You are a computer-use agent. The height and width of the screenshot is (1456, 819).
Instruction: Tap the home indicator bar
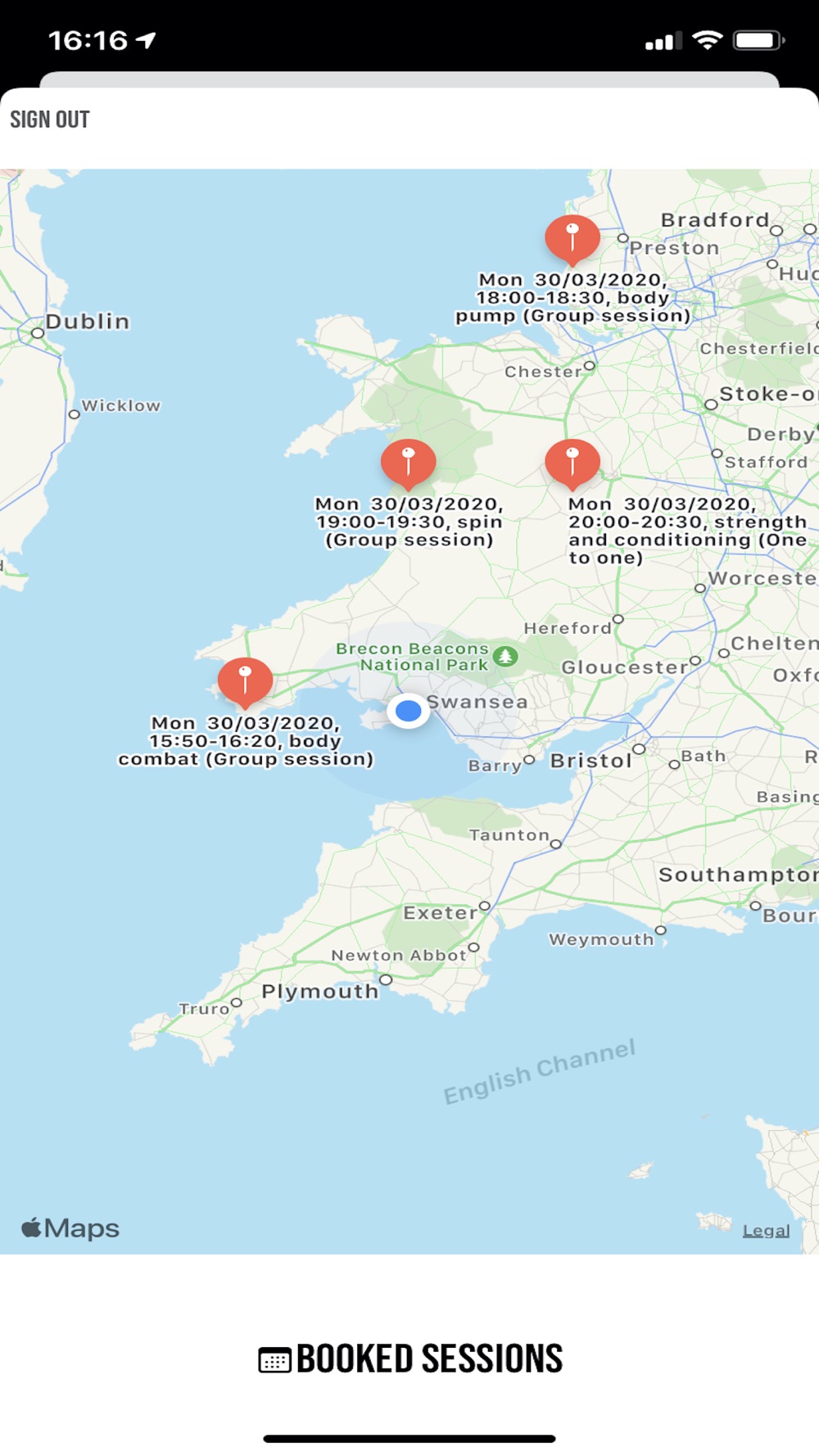409,1439
